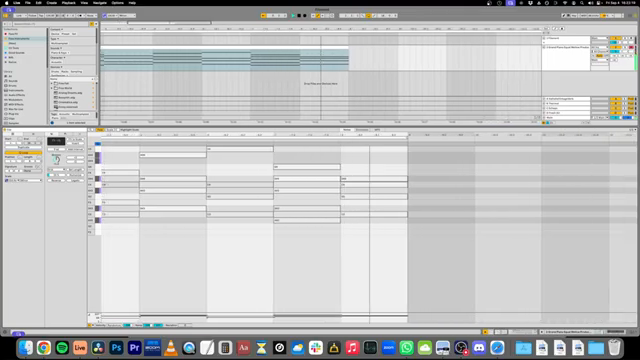Image resolution: width=640 pixels, height=360 pixels.
Task: Switch to the Envelopes tab in clip view
Action: 362,130
